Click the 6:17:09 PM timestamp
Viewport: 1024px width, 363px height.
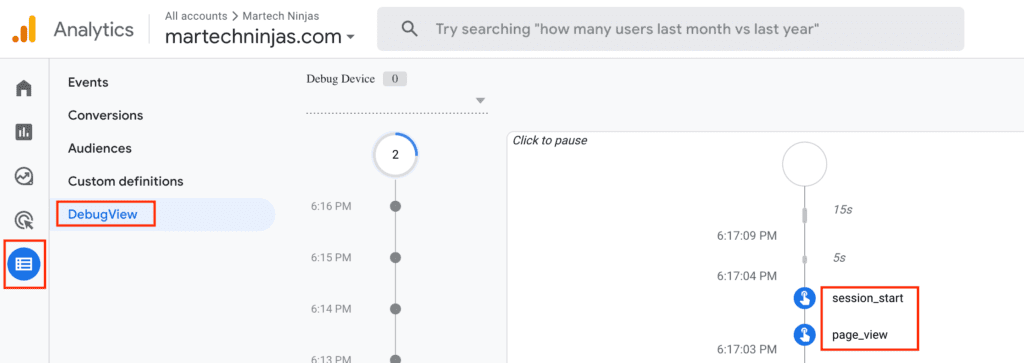click(746, 235)
